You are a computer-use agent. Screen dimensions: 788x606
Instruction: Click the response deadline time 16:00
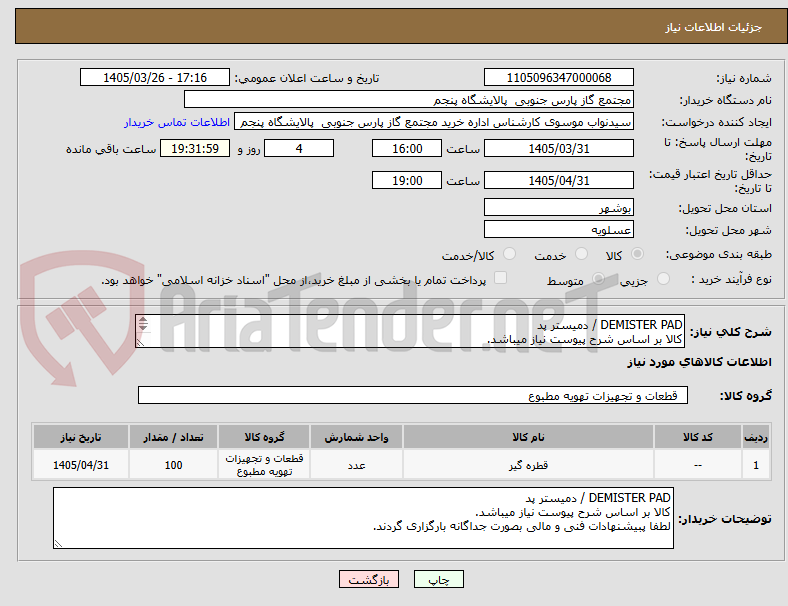coord(407,148)
